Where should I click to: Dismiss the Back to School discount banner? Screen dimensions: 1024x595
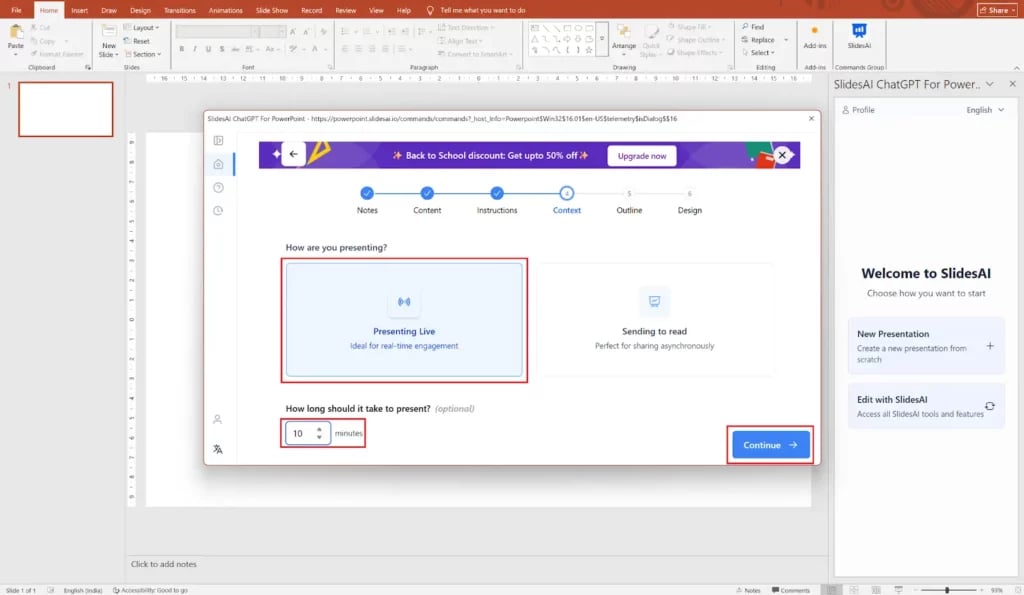(782, 155)
